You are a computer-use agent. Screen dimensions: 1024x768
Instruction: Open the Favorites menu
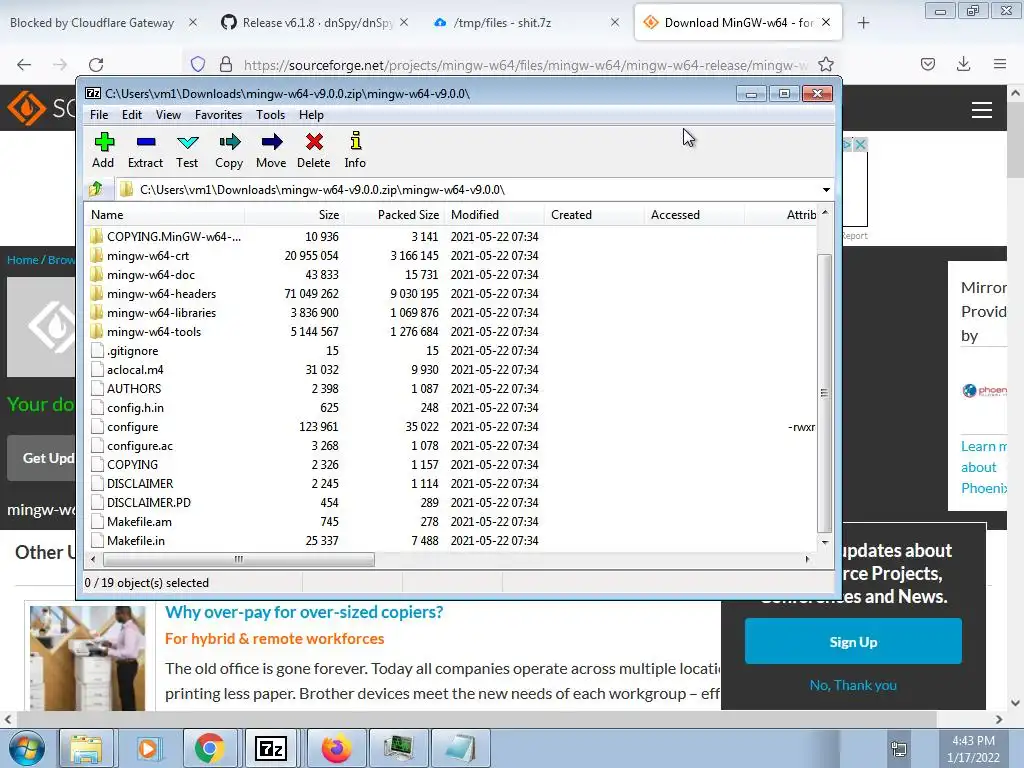(218, 115)
